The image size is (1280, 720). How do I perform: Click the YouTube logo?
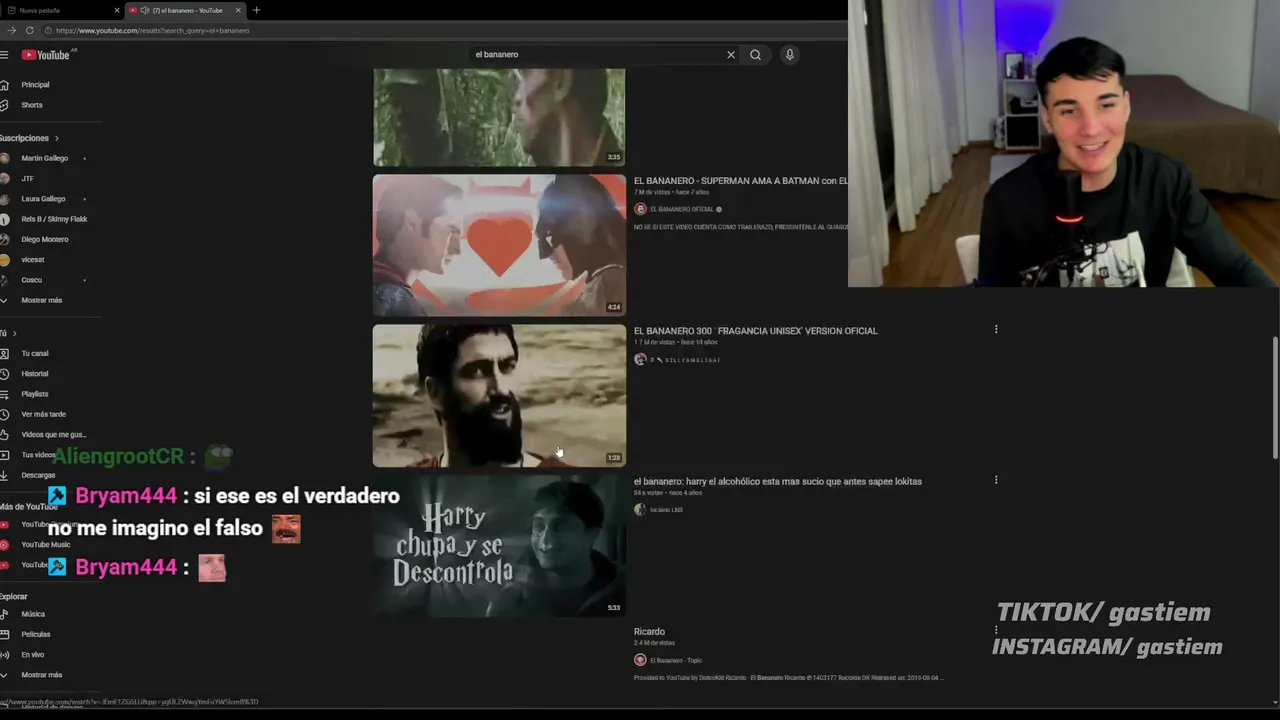[x=46, y=55]
